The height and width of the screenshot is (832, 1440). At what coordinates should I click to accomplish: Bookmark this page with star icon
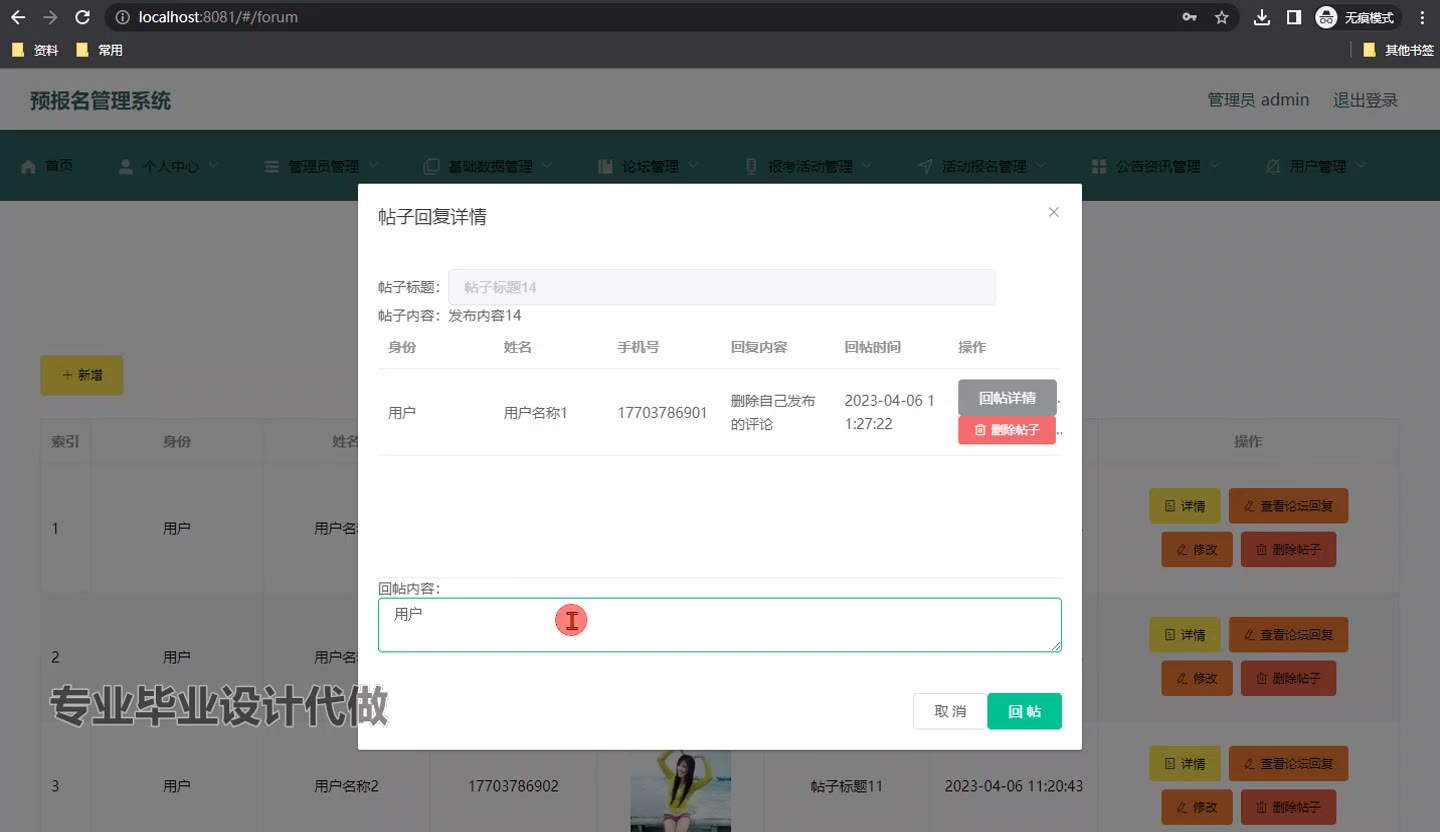click(1221, 17)
